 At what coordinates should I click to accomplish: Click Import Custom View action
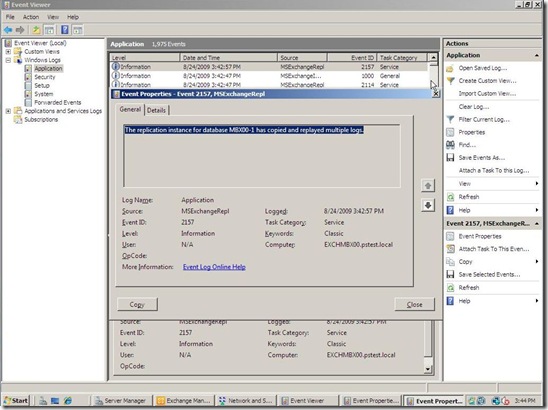tap(487, 94)
